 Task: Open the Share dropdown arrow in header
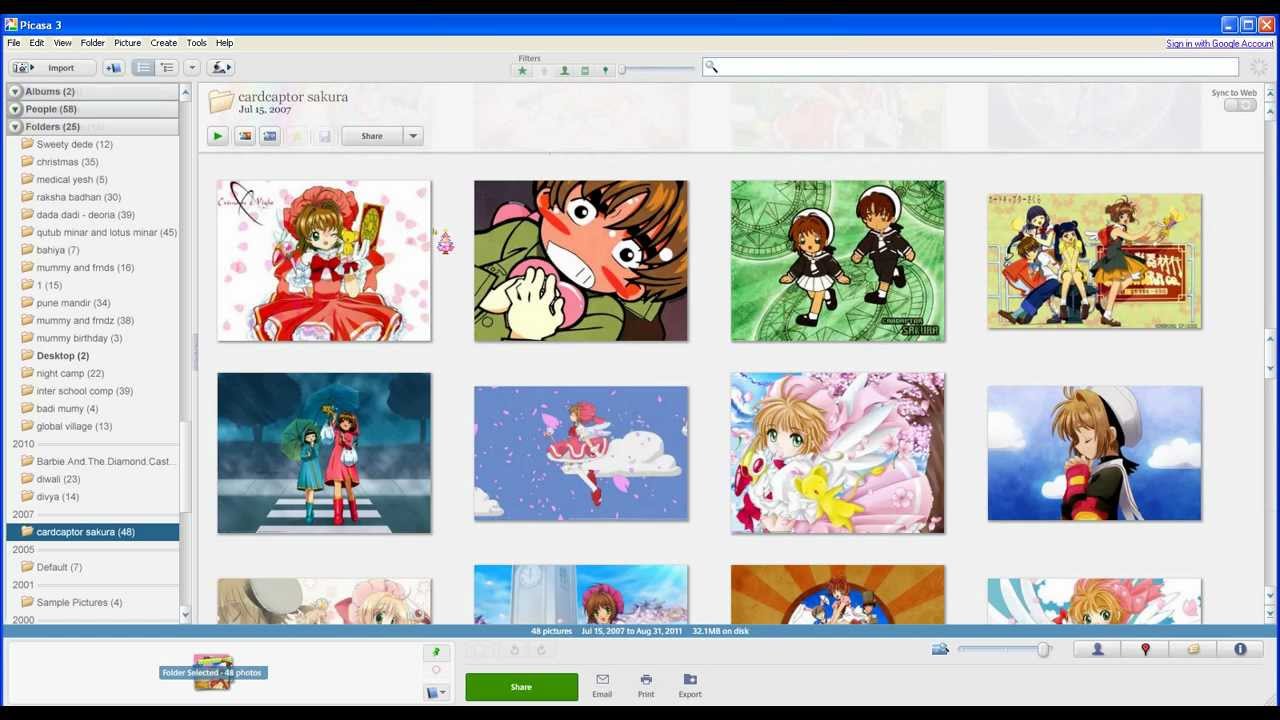[x=413, y=136]
